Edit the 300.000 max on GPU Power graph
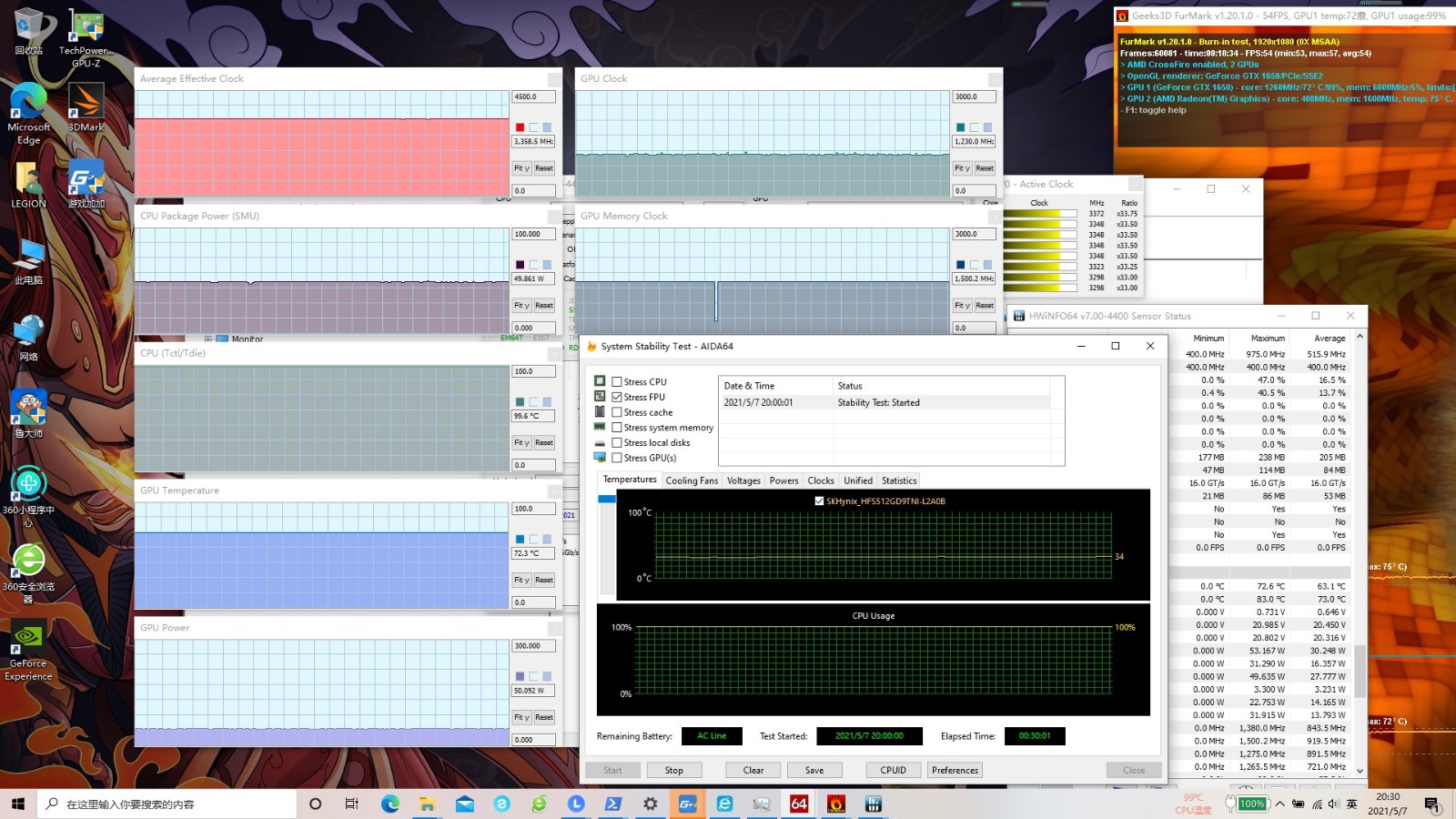Viewport: 1456px width, 819px height. click(534, 646)
